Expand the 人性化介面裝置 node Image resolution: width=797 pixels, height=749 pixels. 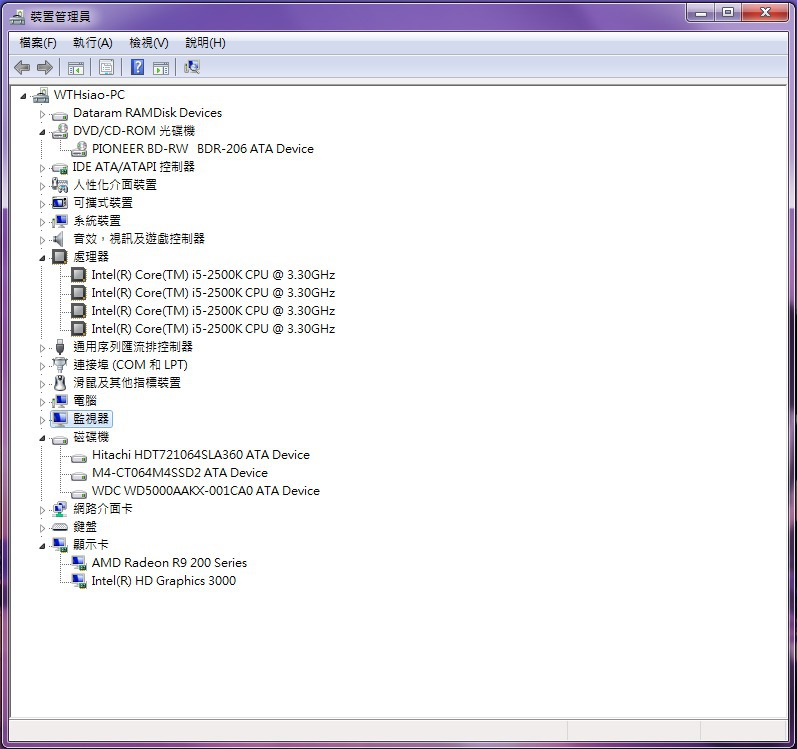point(43,186)
